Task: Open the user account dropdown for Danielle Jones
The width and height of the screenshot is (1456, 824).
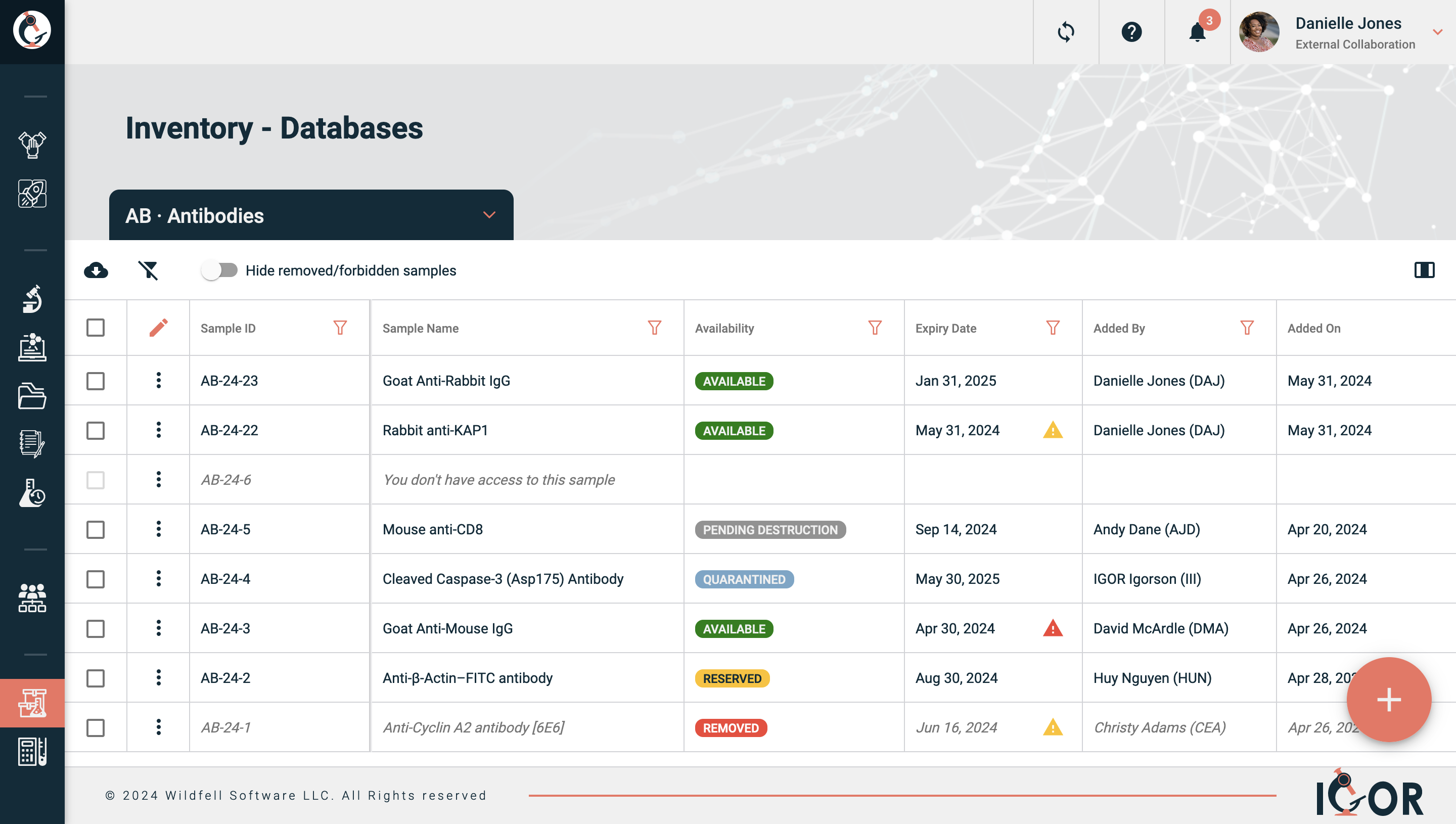Action: [x=1438, y=32]
